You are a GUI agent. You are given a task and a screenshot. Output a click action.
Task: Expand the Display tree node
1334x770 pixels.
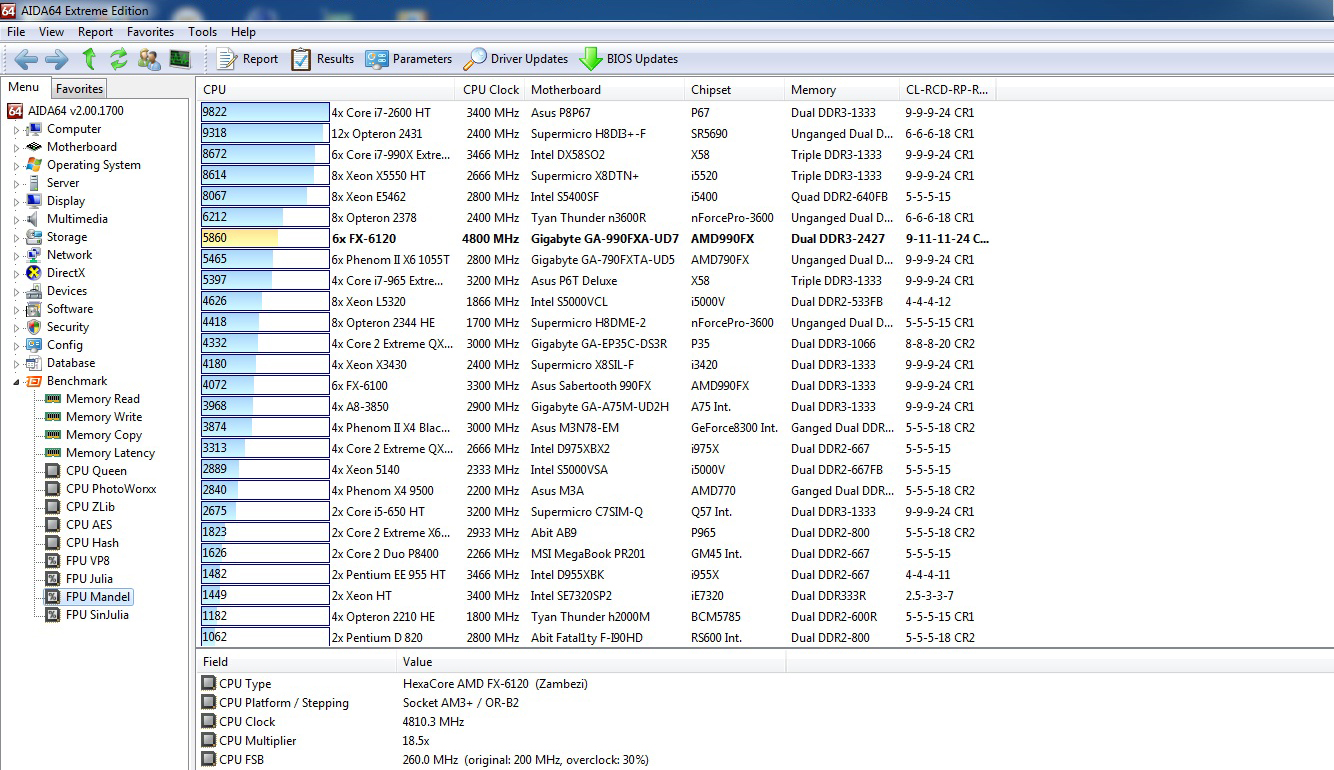pyautogui.click(x=16, y=201)
